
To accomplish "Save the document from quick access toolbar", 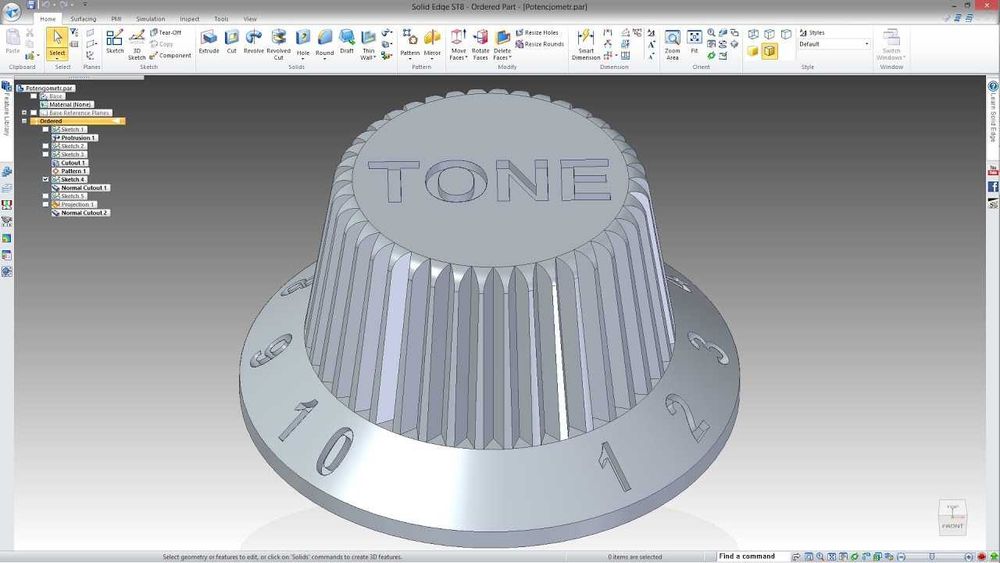I will point(31,4).
